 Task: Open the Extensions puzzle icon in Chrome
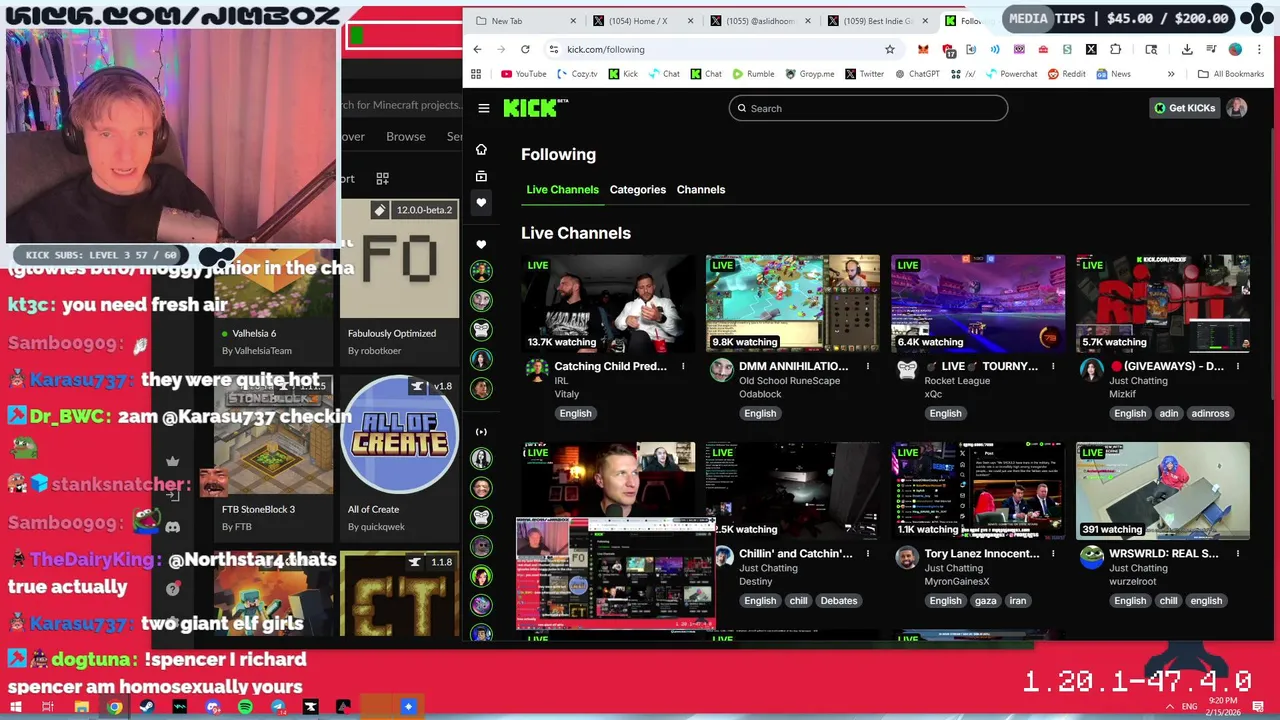(x=1116, y=49)
